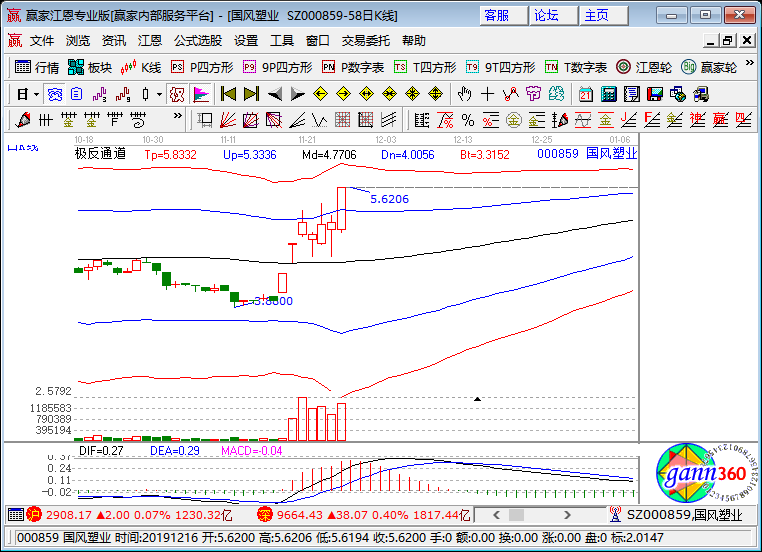Click the 主页 button
This screenshot has width=762, height=552.
[x=604, y=16]
